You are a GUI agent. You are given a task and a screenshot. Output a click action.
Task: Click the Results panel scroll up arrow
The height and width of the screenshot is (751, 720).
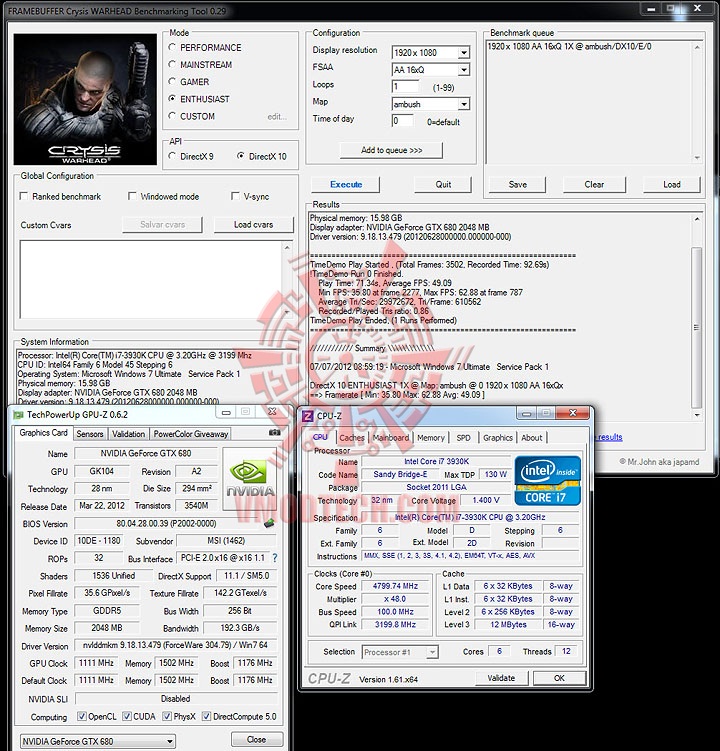click(697, 219)
